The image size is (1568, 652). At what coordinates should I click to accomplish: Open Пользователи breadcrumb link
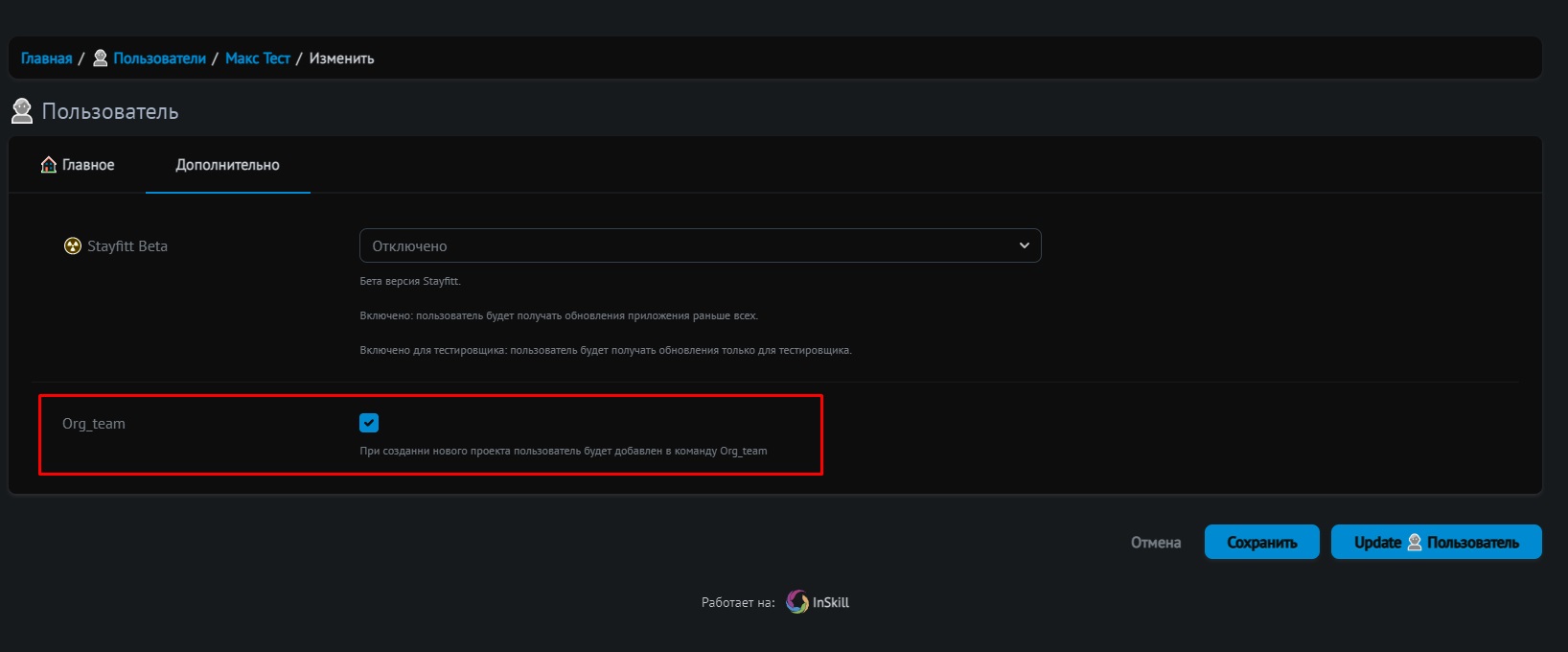[159, 58]
